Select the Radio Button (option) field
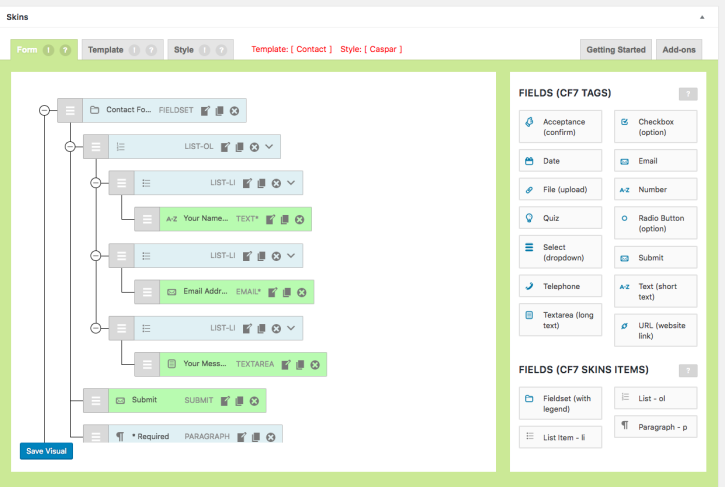The height and width of the screenshot is (487, 725). (x=656, y=223)
